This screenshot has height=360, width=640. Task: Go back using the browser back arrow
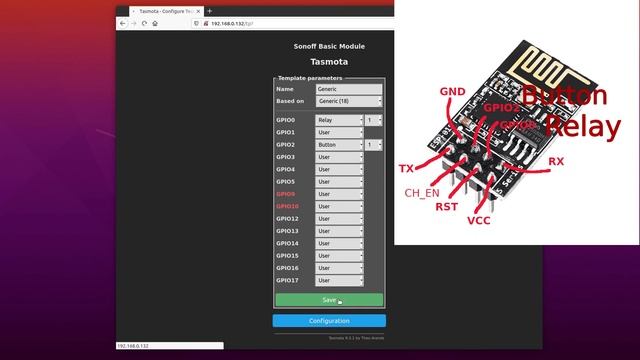[x=122, y=24]
